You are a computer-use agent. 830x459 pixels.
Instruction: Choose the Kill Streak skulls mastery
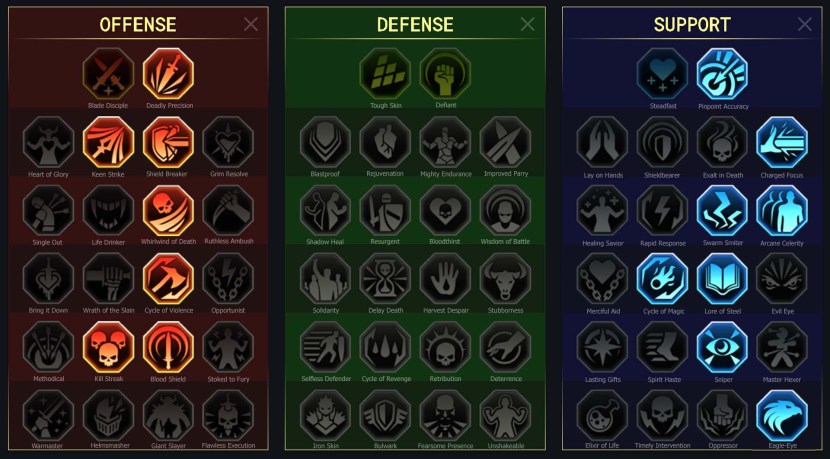(108, 347)
